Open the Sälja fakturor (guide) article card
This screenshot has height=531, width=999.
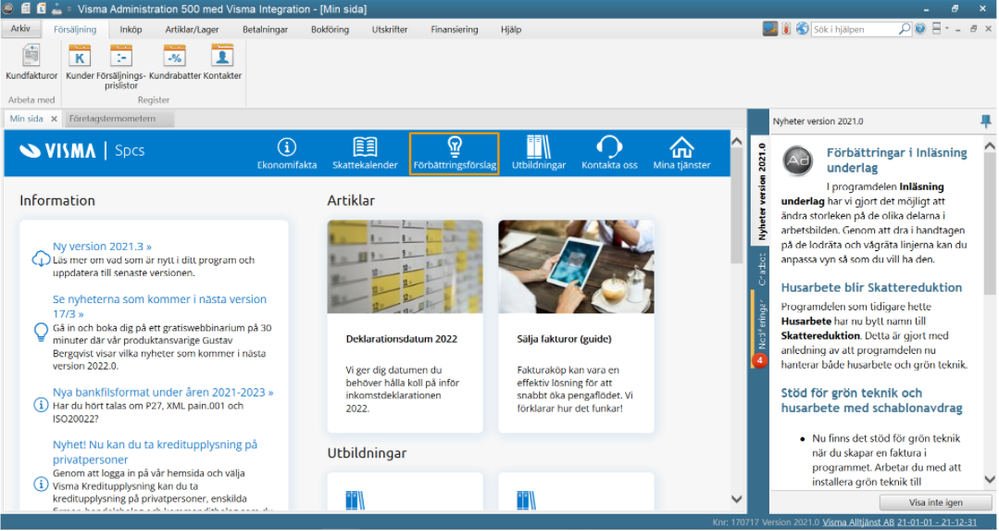[x=576, y=326]
